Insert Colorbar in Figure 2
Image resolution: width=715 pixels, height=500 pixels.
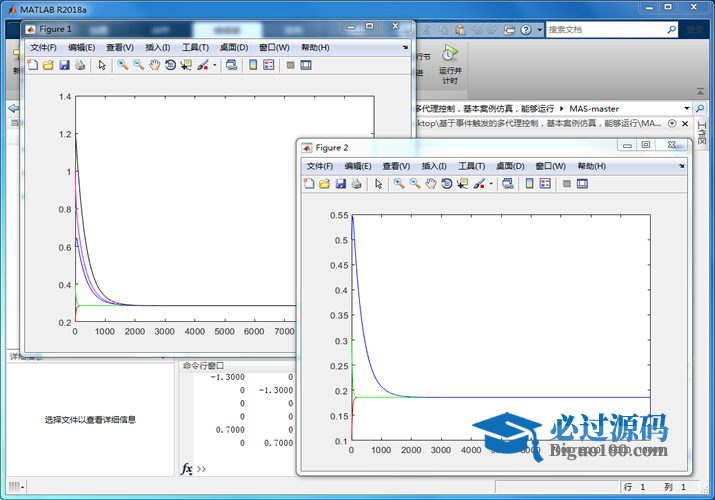tap(529, 184)
